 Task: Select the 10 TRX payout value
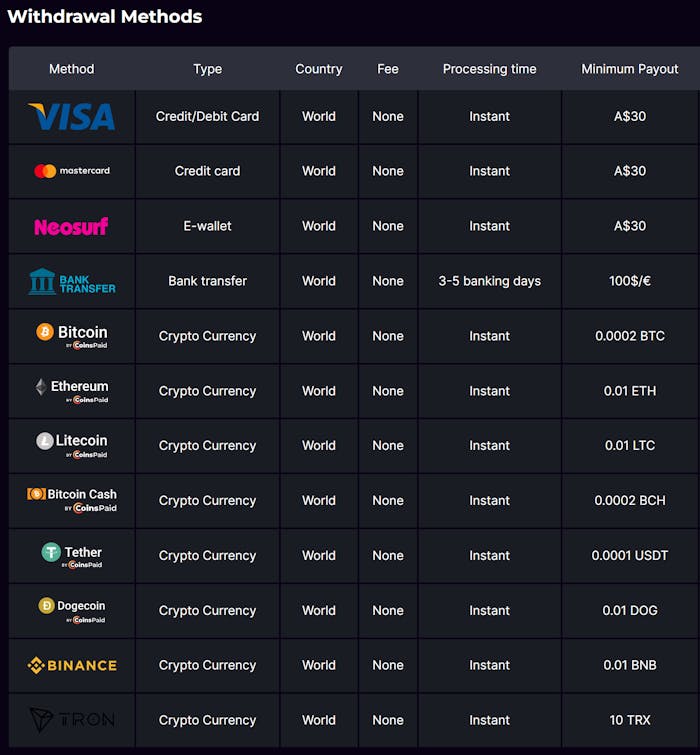[630, 720]
